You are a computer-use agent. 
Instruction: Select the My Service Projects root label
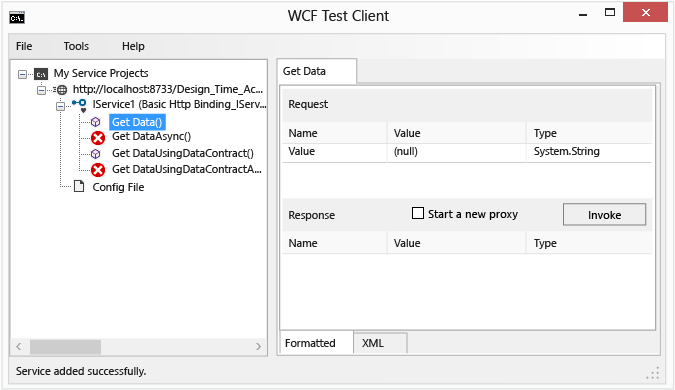click(101, 73)
